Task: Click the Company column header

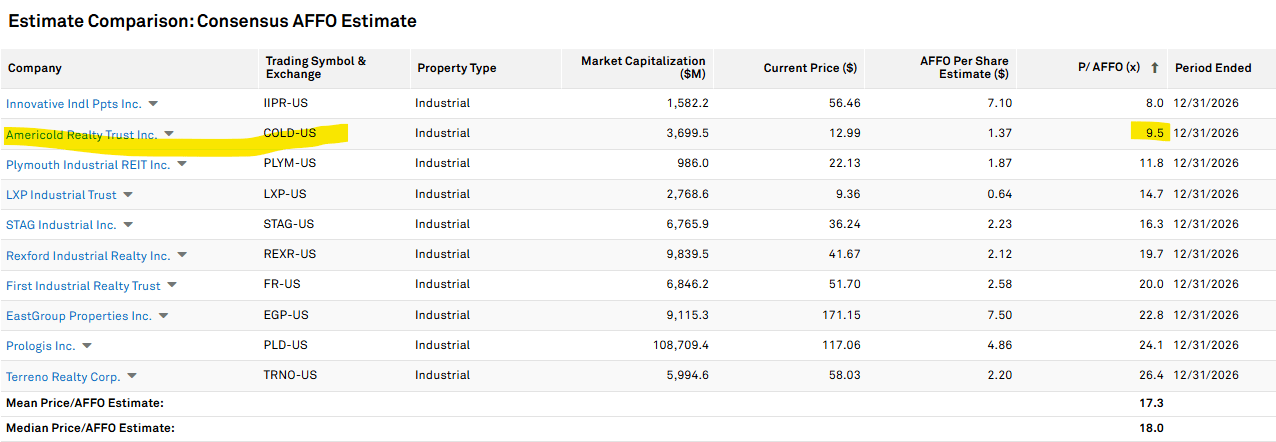Action: click(35, 68)
